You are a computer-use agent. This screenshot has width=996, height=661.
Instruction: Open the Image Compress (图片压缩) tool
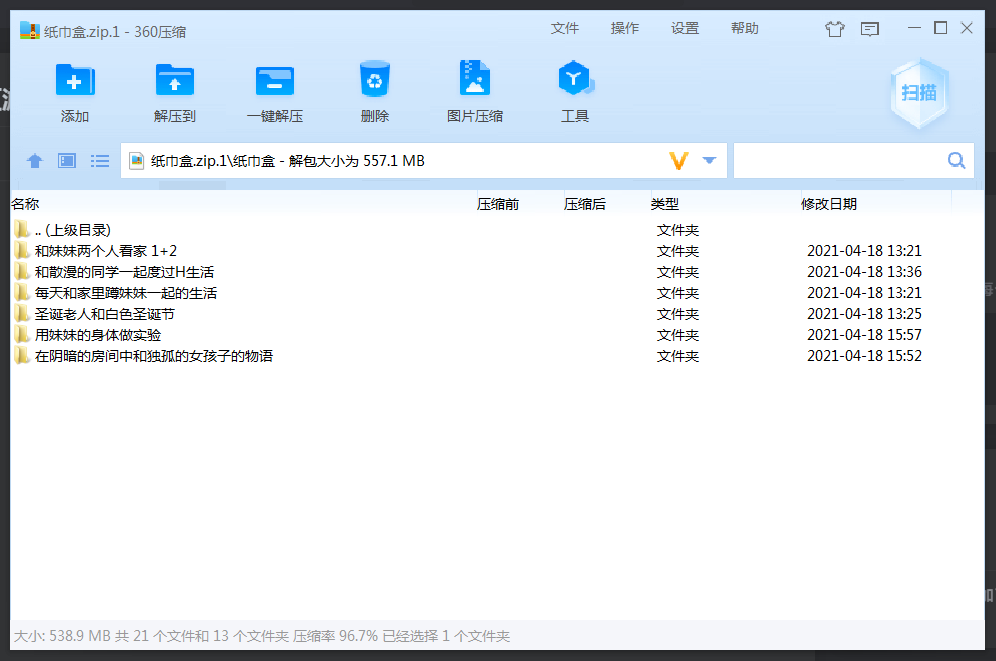(x=474, y=78)
